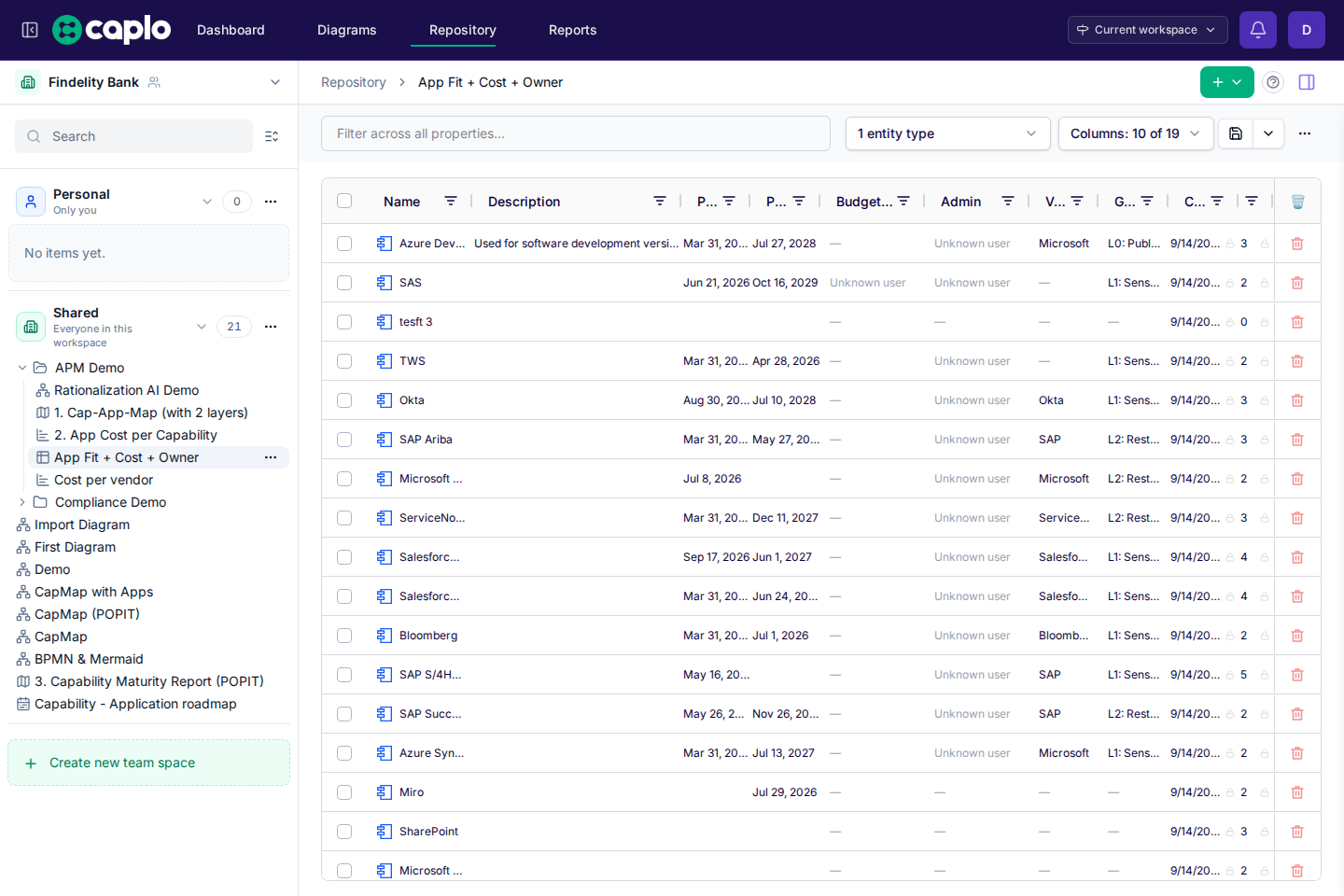Check the SAS row checkbox
Image resolution: width=1344 pixels, height=896 pixels.
[344, 283]
